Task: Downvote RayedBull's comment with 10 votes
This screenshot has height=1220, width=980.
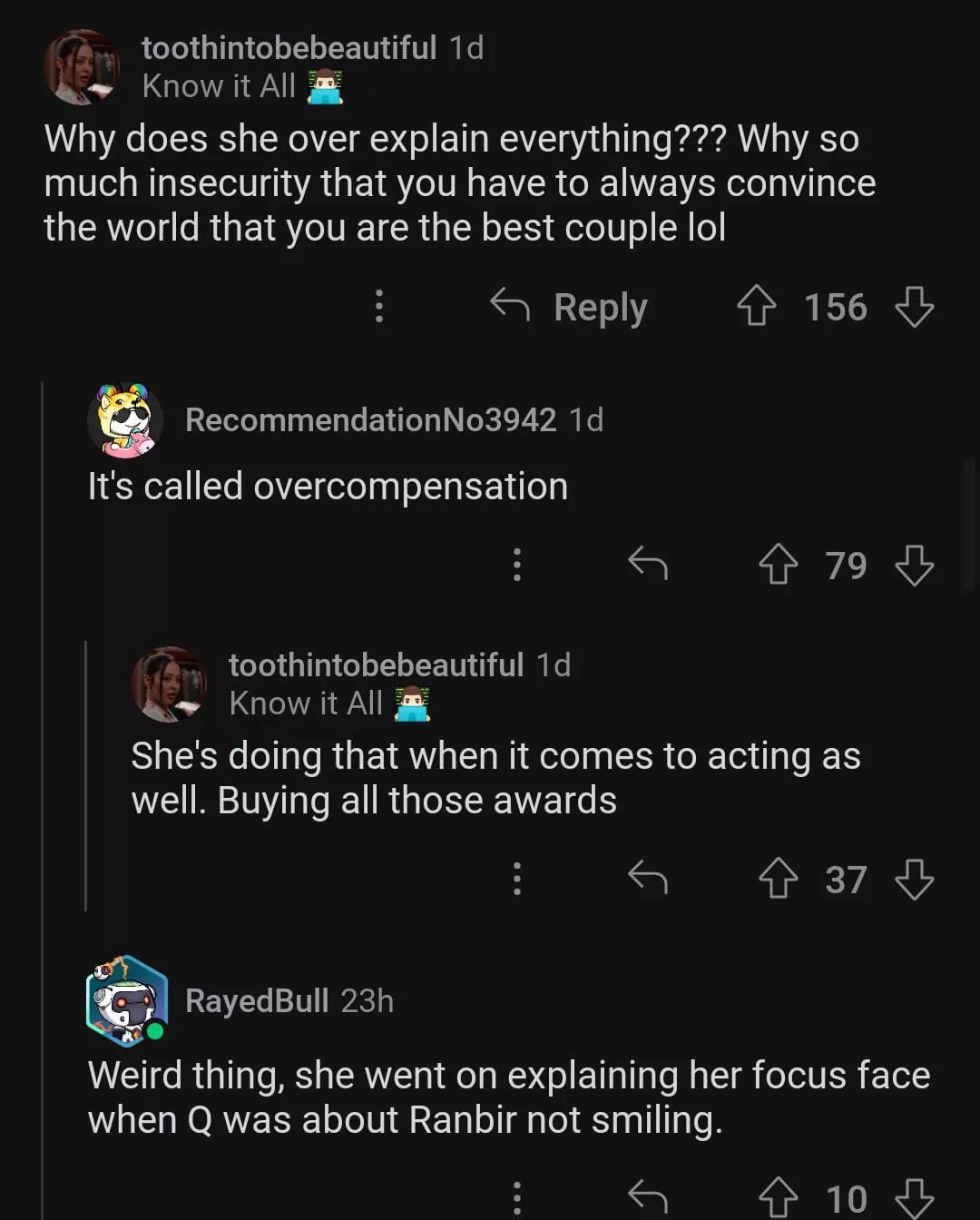Action: [914, 1198]
